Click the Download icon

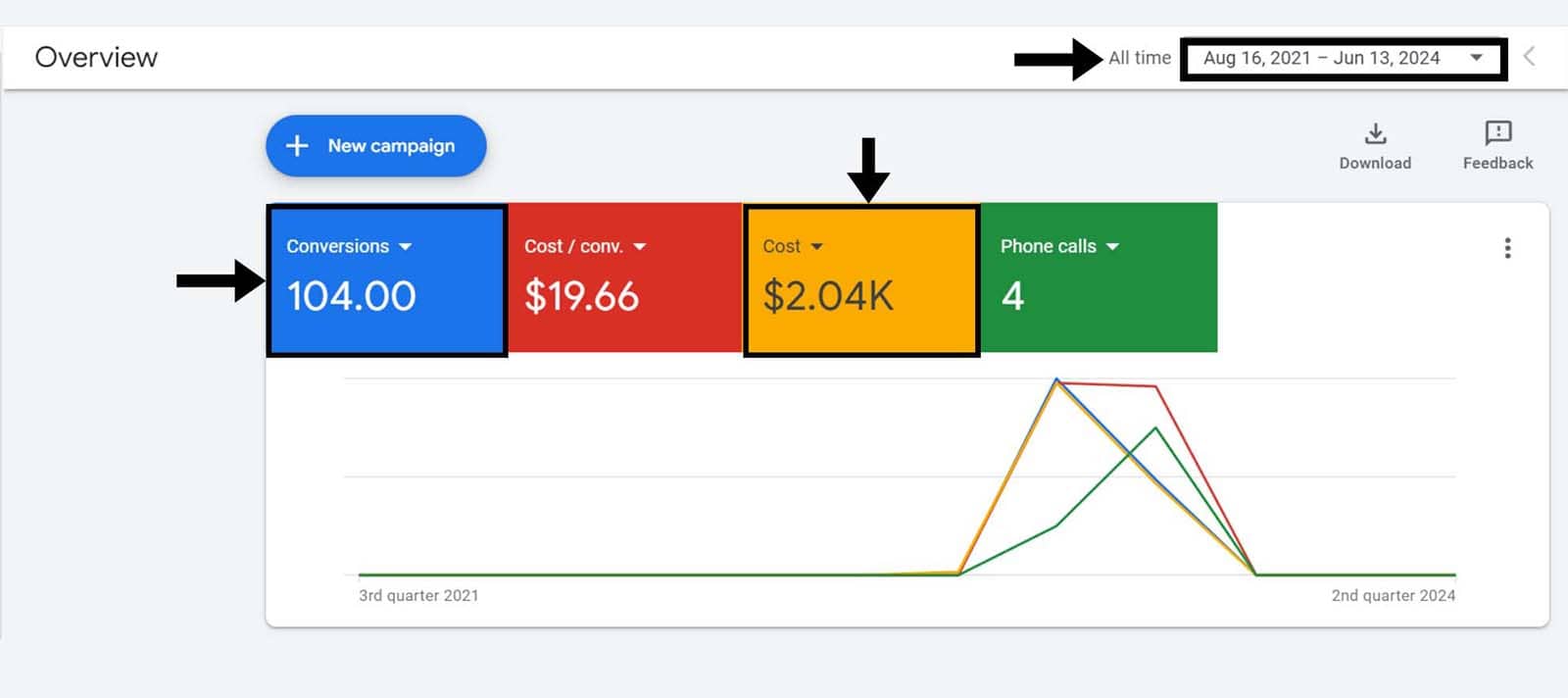(1375, 134)
